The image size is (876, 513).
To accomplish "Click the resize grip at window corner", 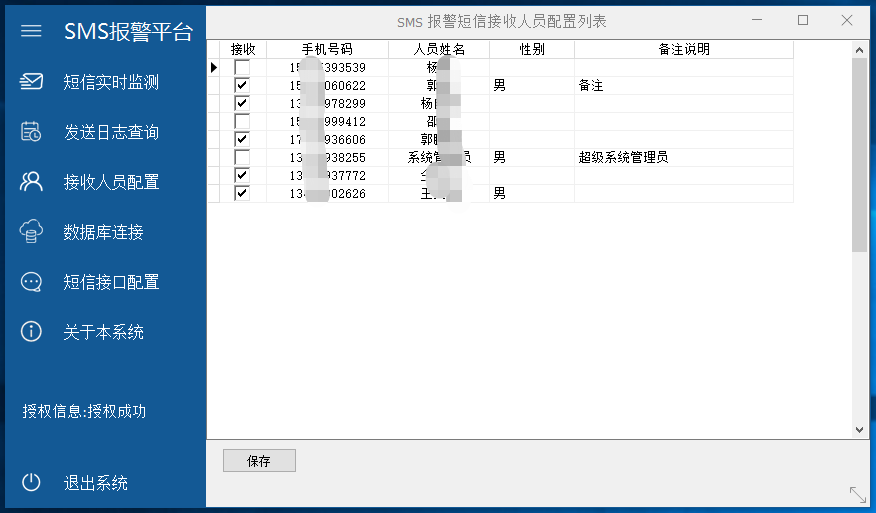I will [x=857, y=494].
